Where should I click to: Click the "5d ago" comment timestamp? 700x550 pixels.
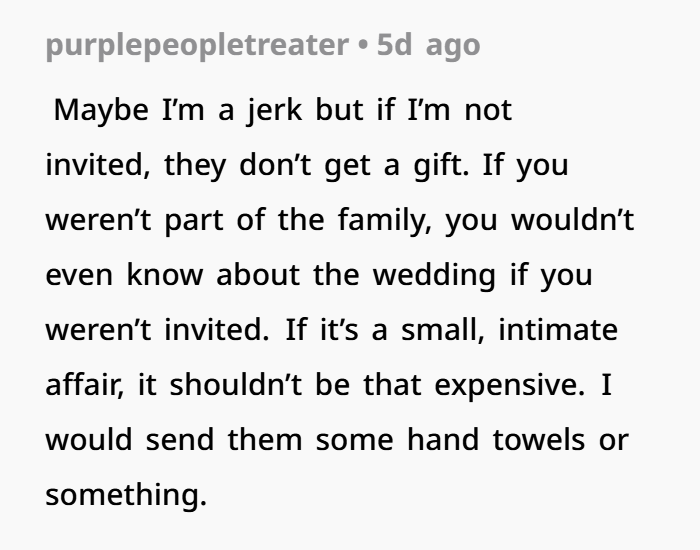(428, 46)
